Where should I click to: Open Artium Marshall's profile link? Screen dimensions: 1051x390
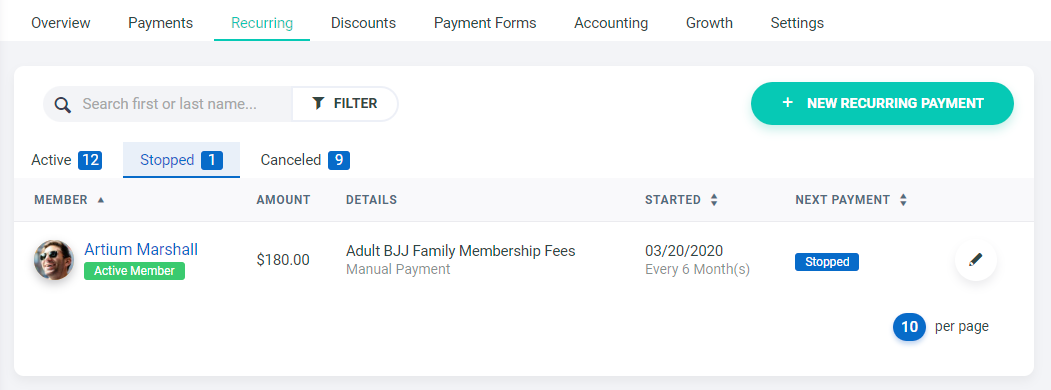tap(141, 249)
